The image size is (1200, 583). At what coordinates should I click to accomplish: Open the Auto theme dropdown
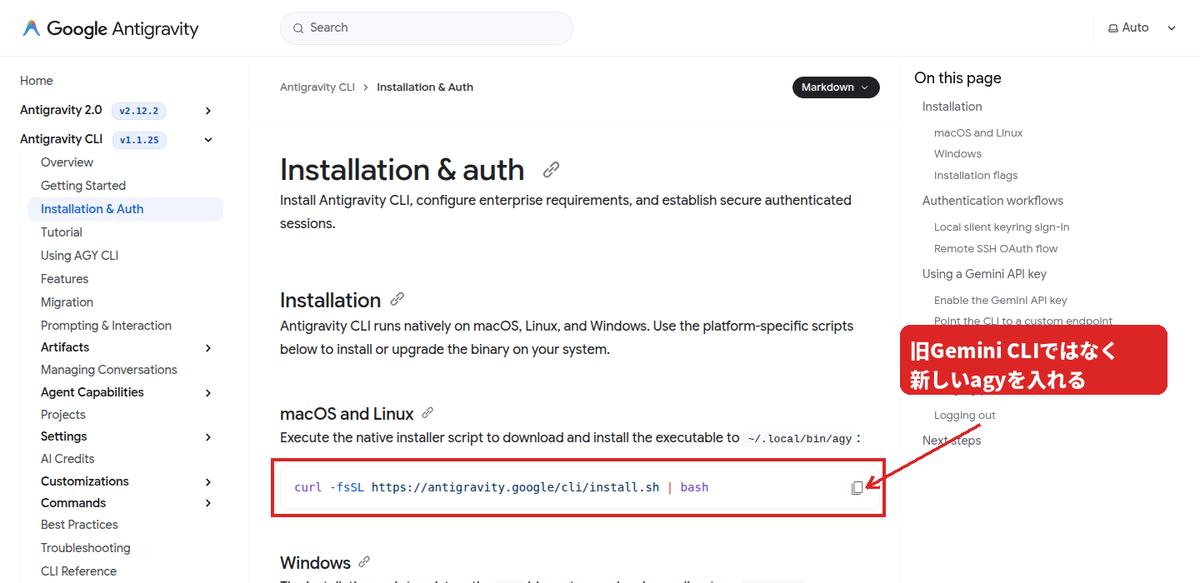tap(1142, 28)
